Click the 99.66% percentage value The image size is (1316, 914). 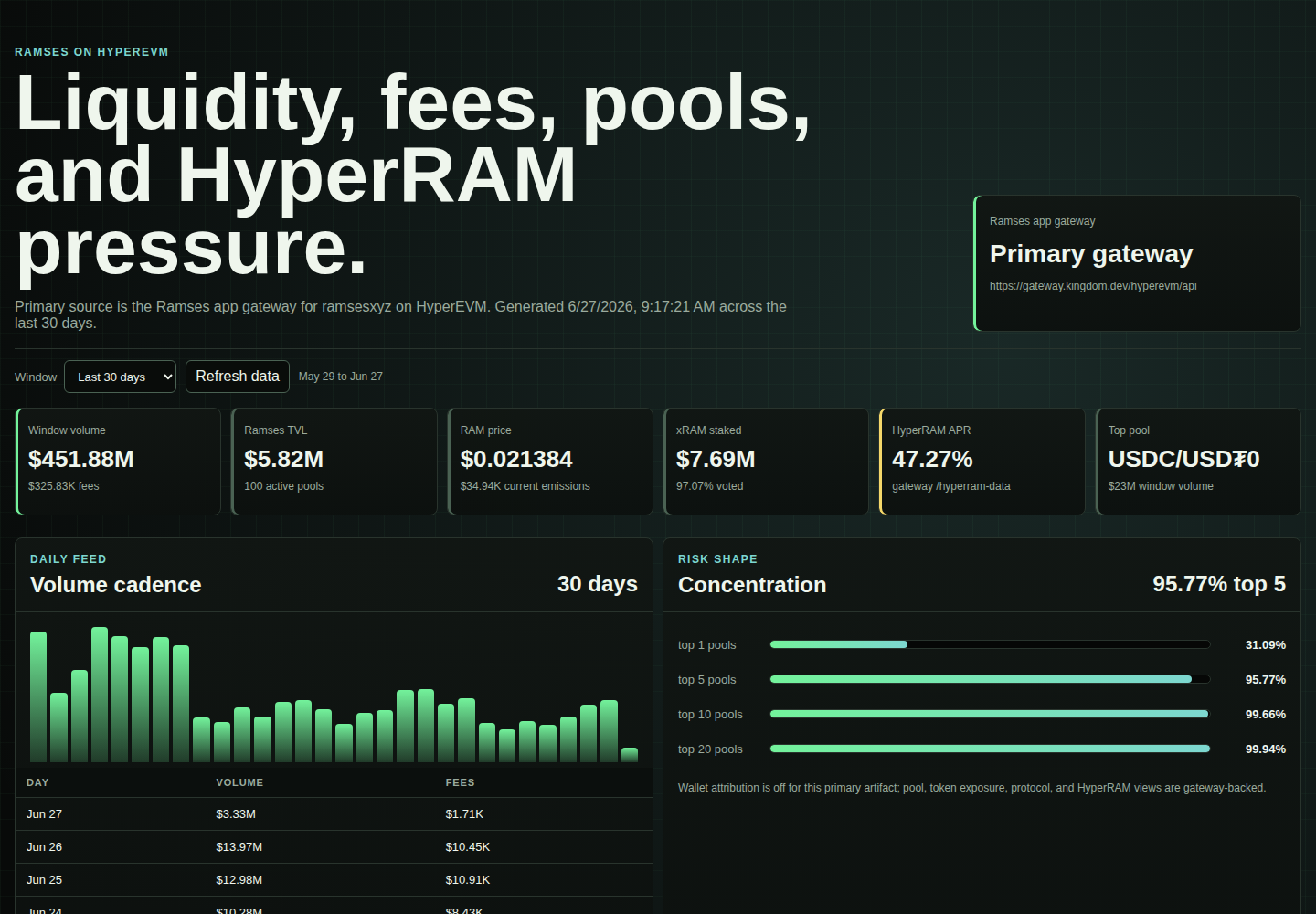tap(1266, 715)
